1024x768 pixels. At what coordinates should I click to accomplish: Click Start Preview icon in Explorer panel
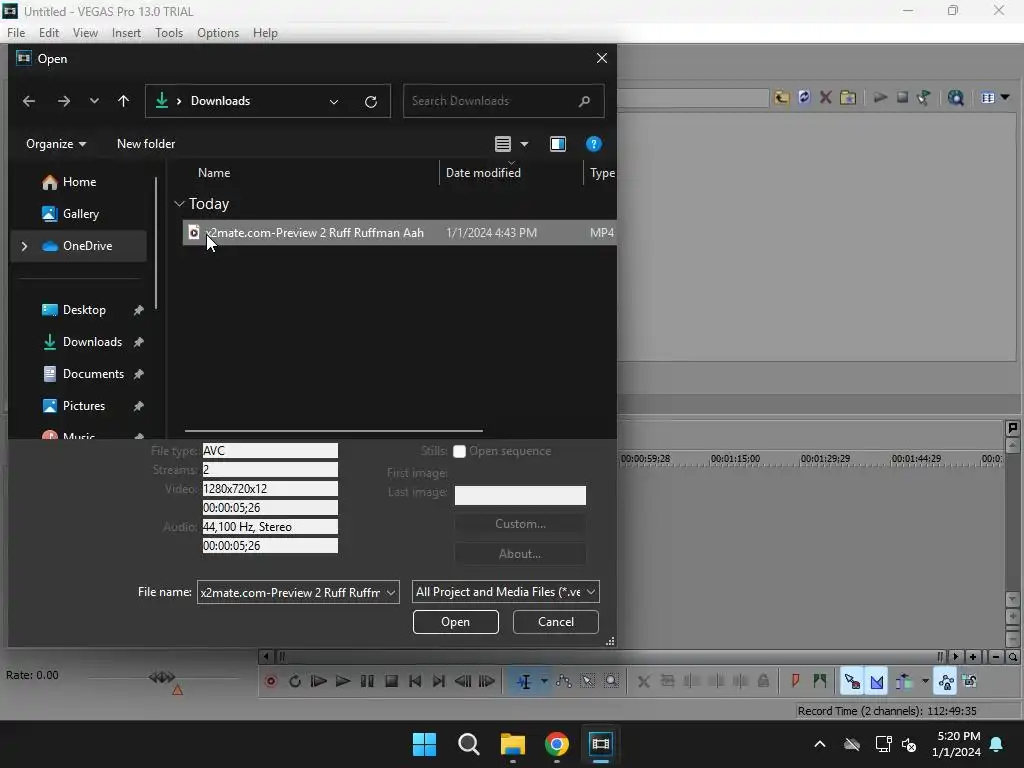[880, 98]
